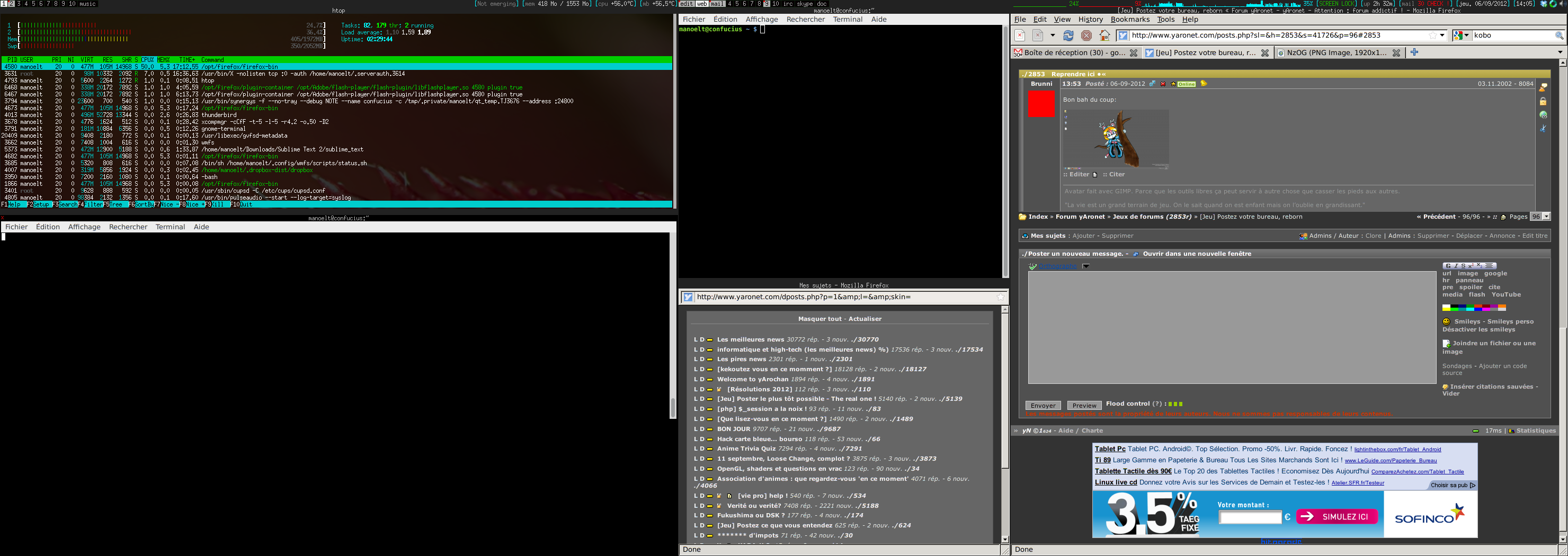Click the yellow smiley face icon

tap(1446, 322)
